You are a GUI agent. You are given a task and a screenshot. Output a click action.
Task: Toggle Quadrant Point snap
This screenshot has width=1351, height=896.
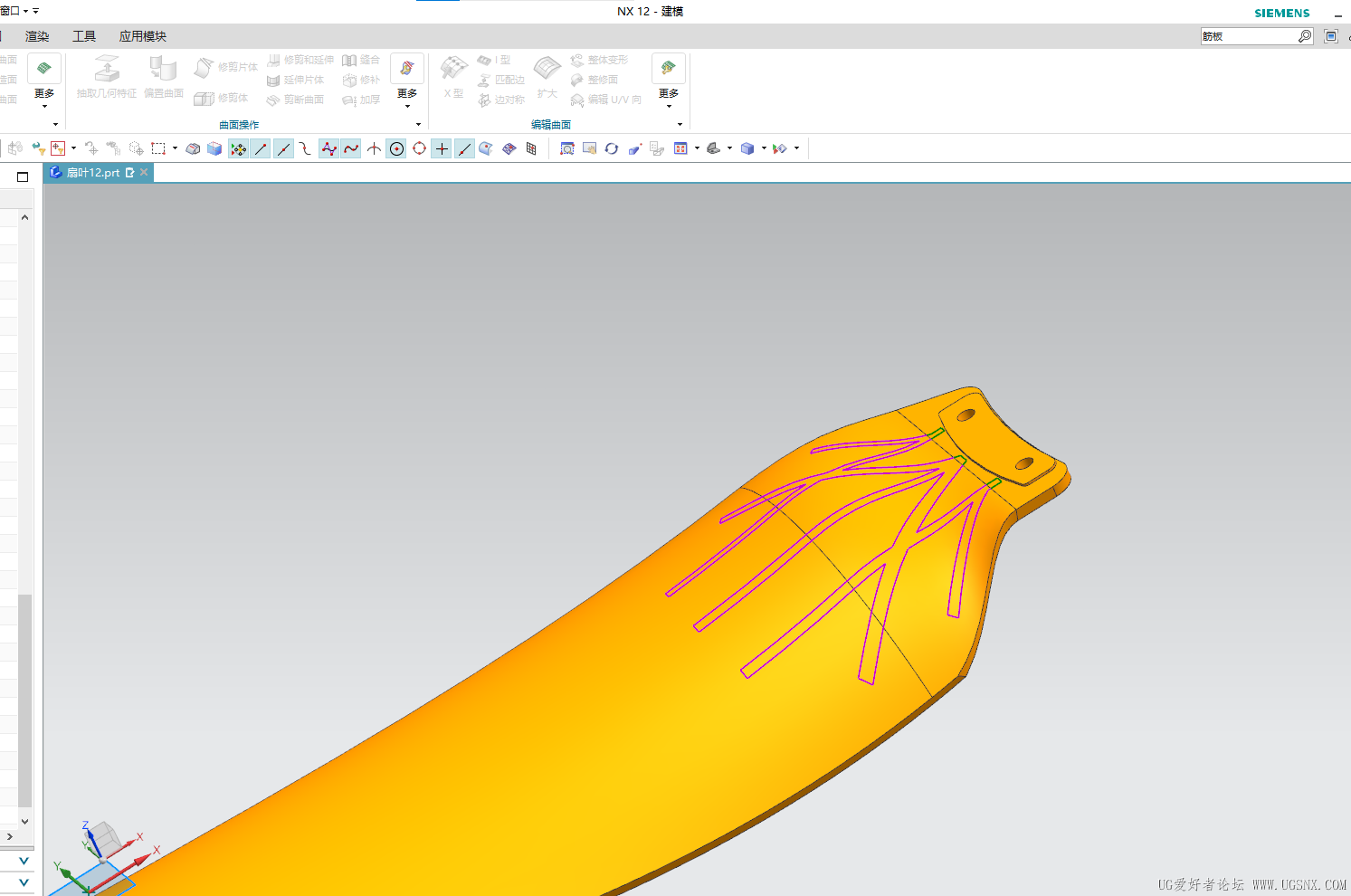tap(419, 148)
